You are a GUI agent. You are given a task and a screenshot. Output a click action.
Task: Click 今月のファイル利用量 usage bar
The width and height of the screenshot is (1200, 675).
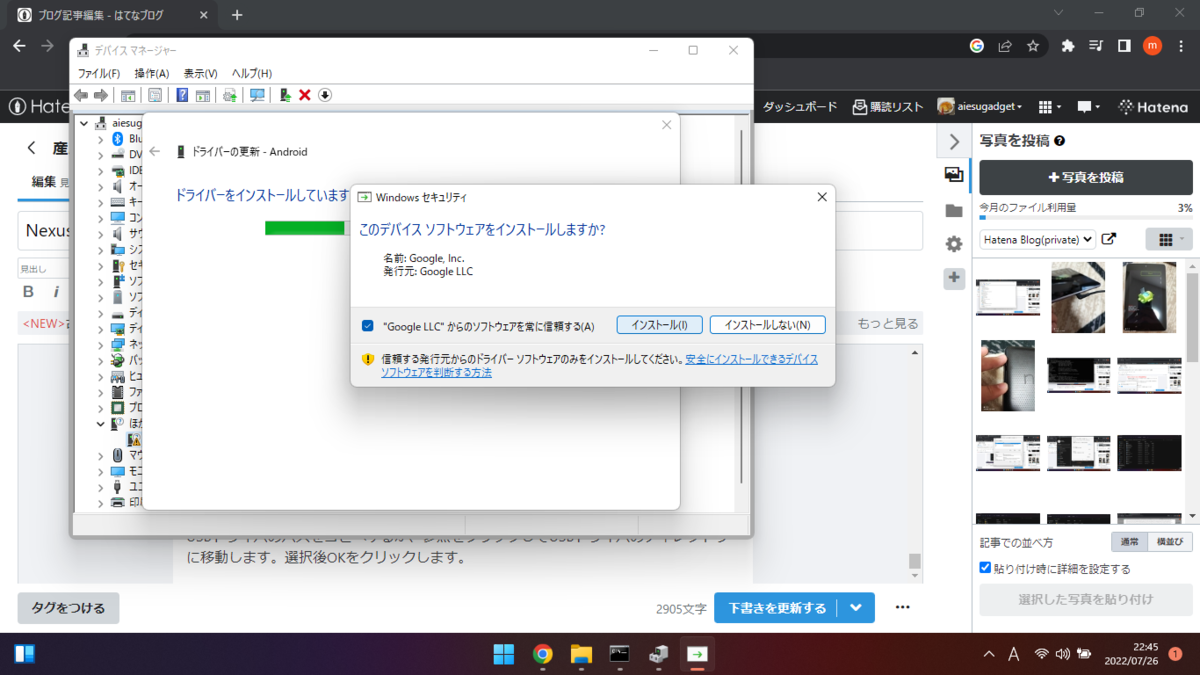pyautogui.click(x=1085, y=220)
